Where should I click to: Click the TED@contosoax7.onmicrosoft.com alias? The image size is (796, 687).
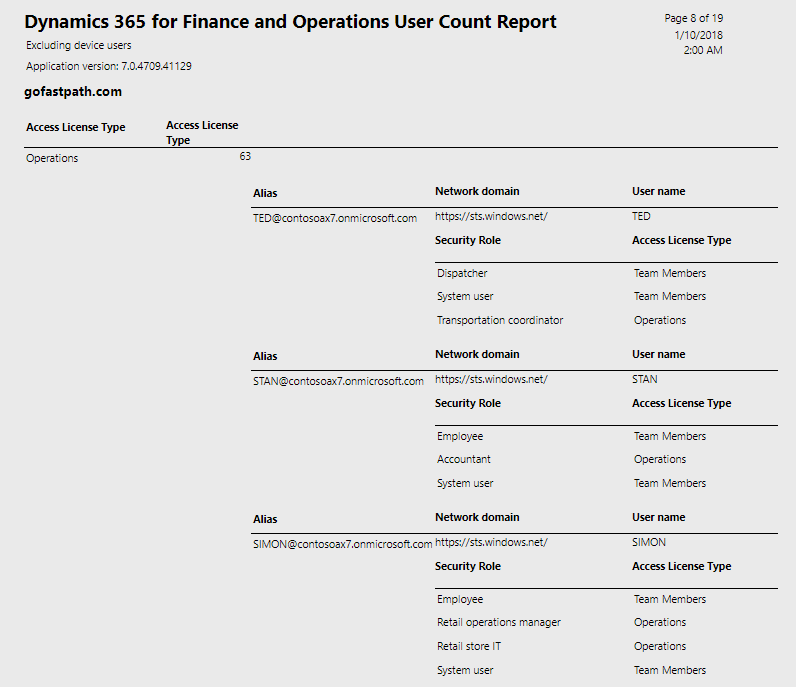tap(335, 218)
